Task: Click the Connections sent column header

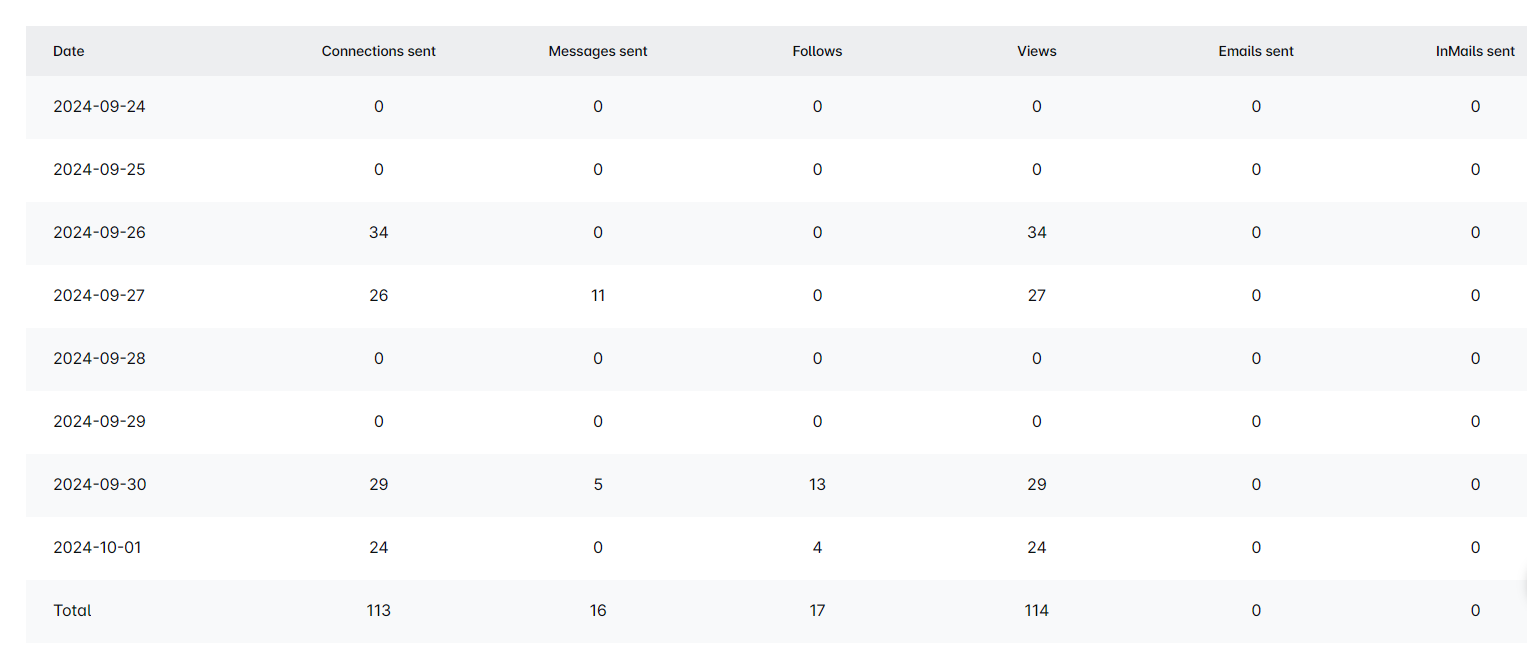Action: tap(378, 51)
